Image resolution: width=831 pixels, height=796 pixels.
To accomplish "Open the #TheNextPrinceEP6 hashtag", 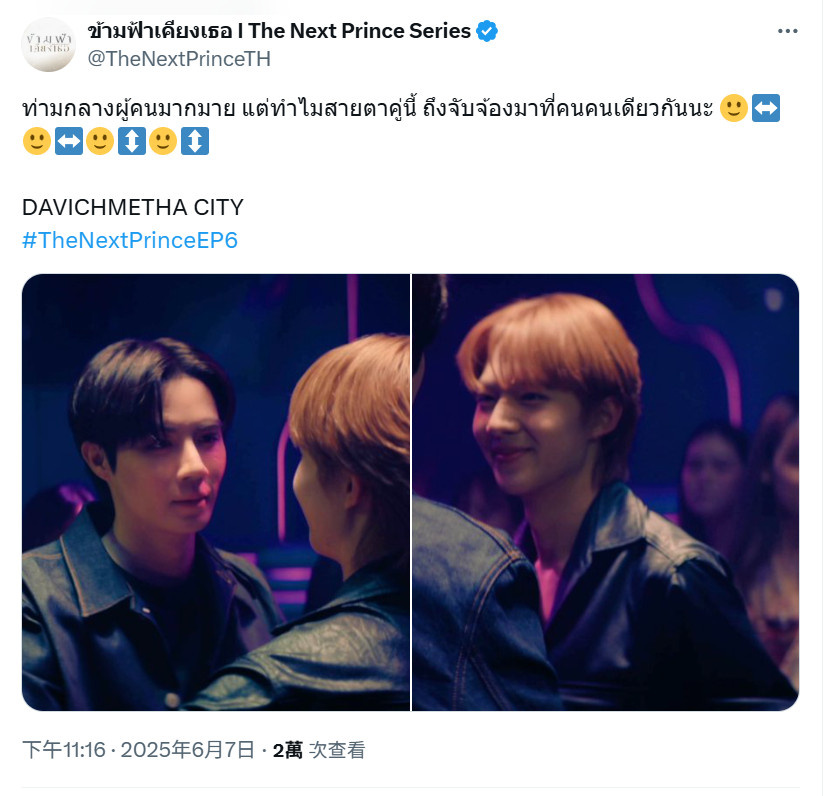I will (x=130, y=241).
